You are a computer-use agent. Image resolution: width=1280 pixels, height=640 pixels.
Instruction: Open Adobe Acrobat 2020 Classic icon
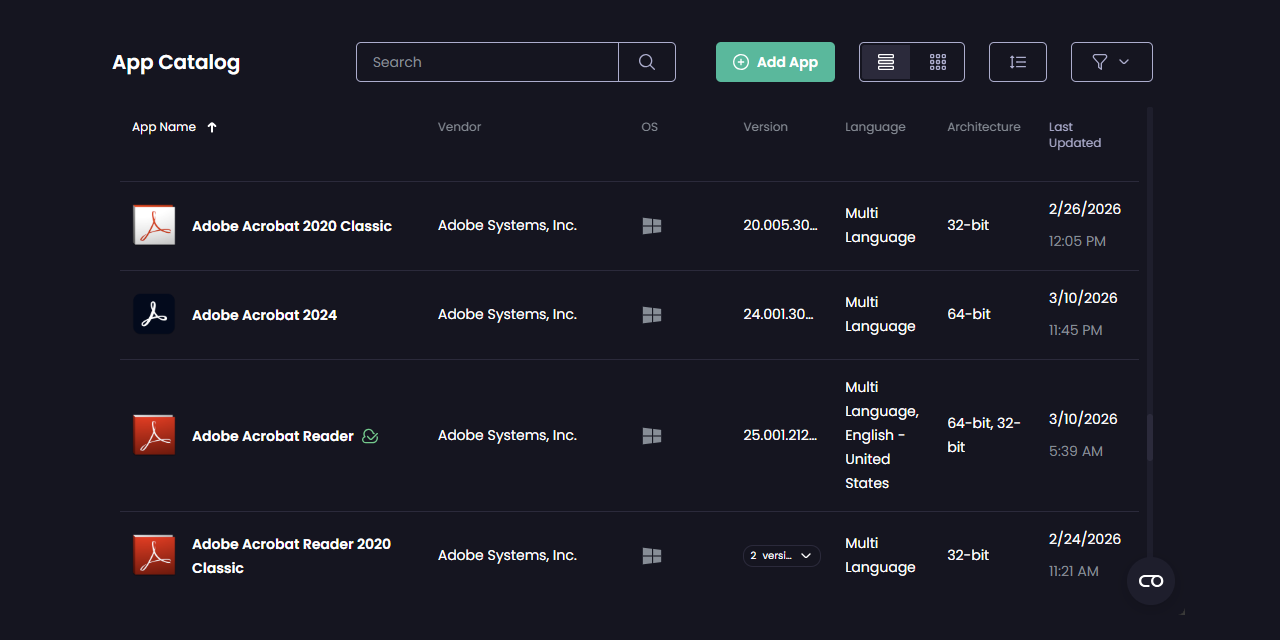(x=154, y=226)
